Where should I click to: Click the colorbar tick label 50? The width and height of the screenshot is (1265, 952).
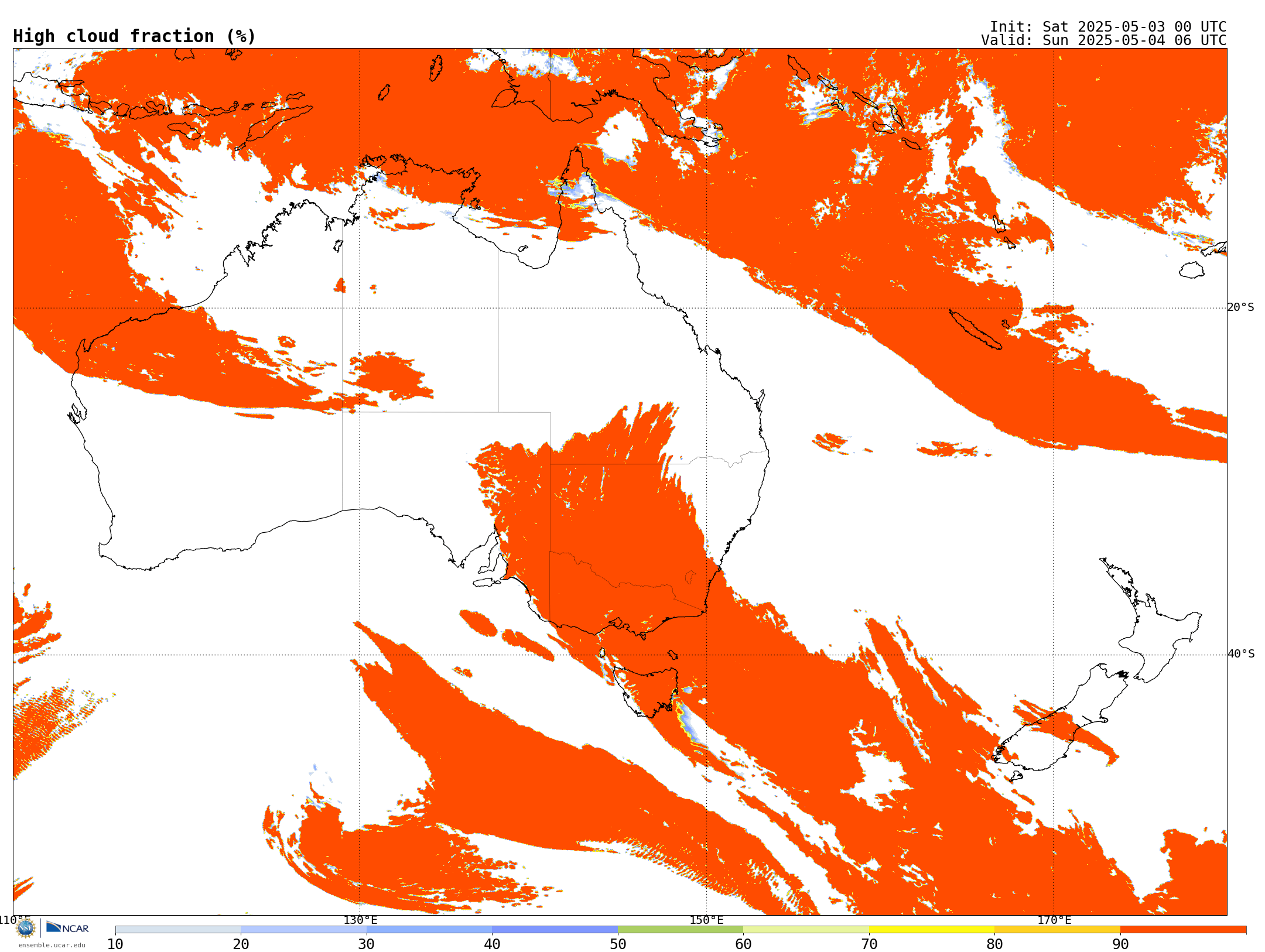(618, 944)
